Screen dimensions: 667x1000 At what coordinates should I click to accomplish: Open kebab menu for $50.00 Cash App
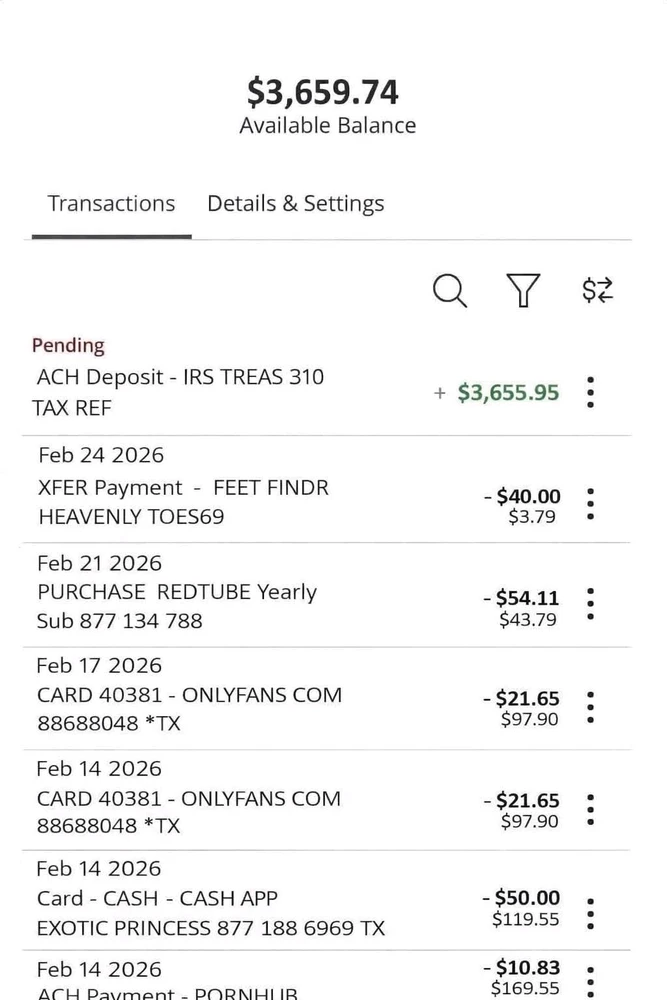(x=591, y=912)
